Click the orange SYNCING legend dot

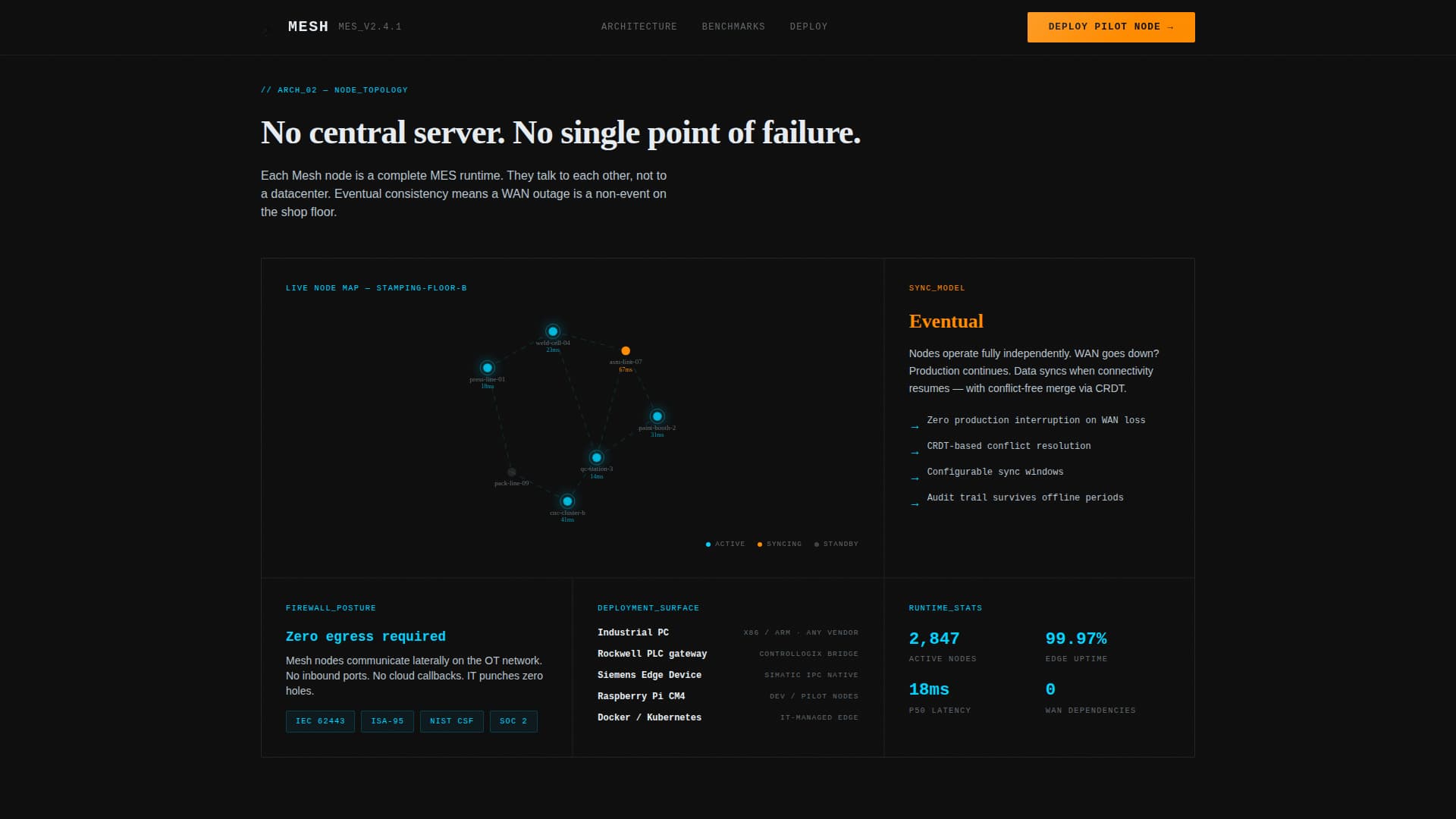(x=760, y=544)
